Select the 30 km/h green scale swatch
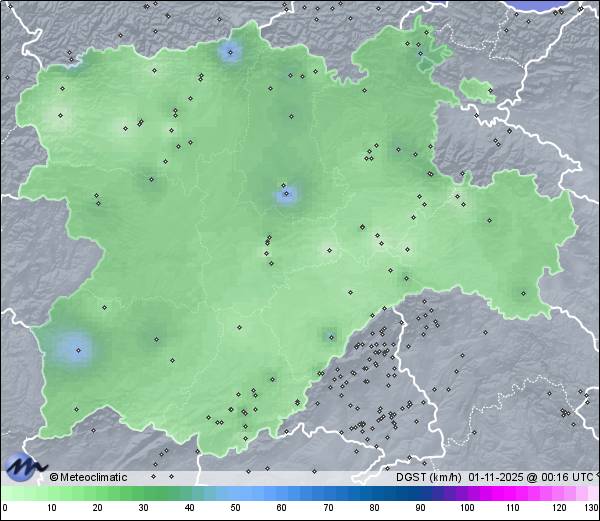The width and height of the screenshot is (600, 521). coord(143,494)
